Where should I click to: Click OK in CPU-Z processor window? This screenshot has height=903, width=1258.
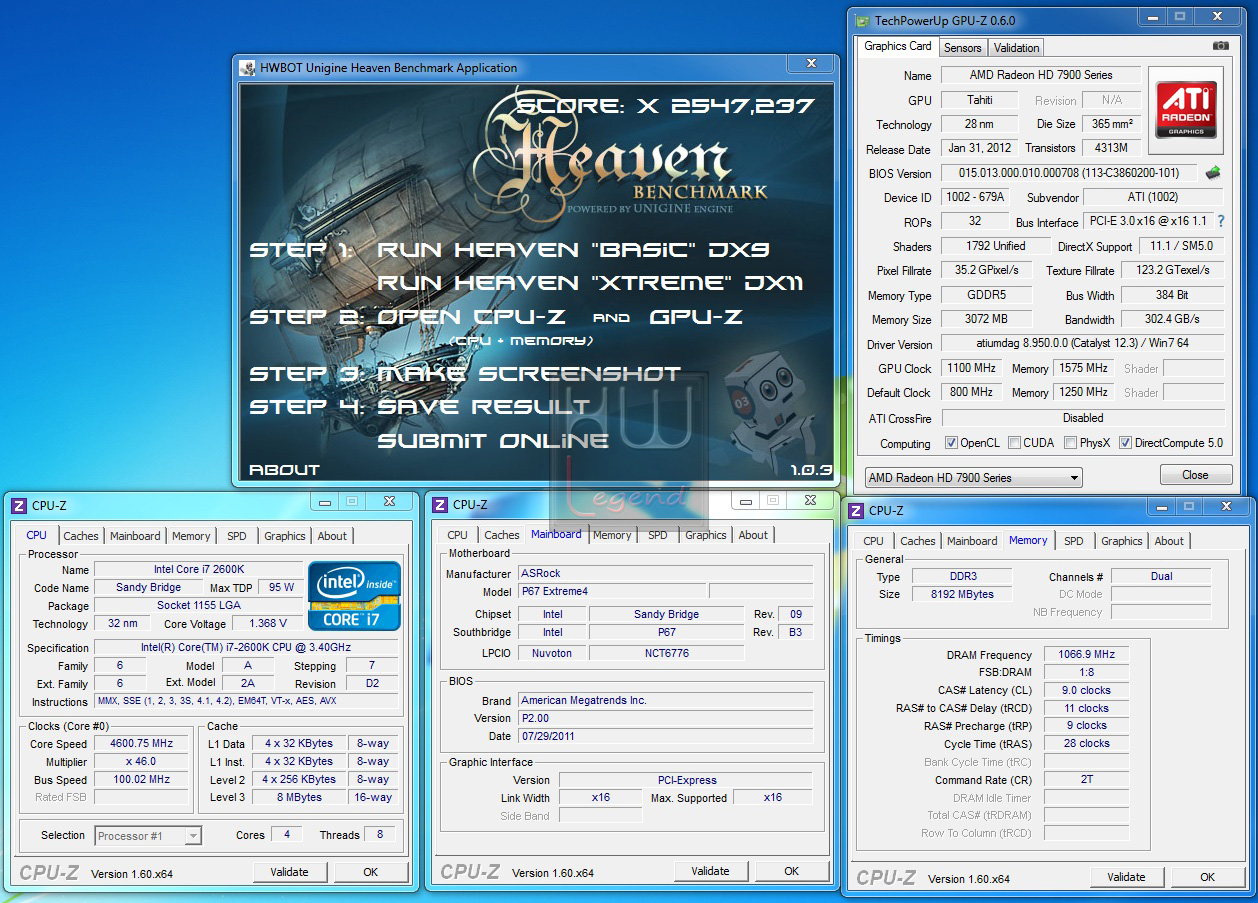[x=370, y=872]
